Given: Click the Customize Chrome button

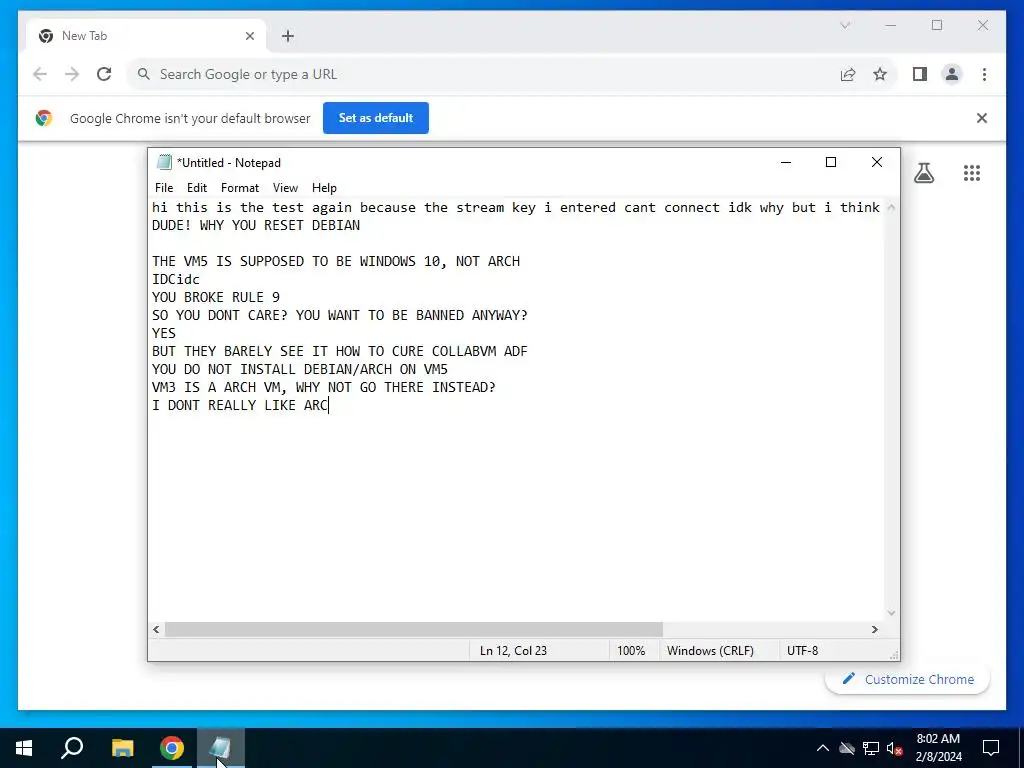Looking at the screenshot, I should click(908, 679).
